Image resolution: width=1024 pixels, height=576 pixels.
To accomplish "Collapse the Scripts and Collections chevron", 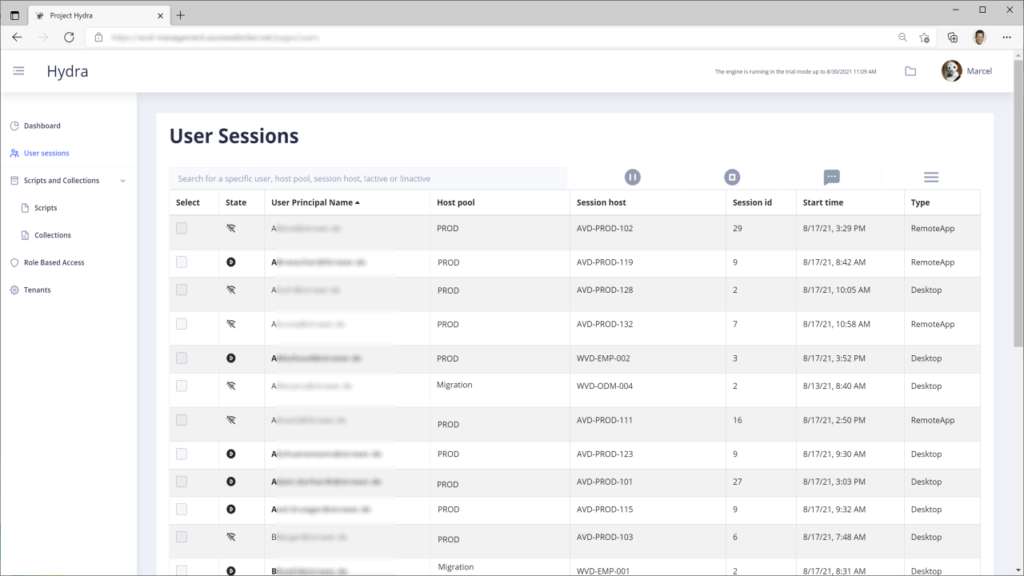I will 123,181.
